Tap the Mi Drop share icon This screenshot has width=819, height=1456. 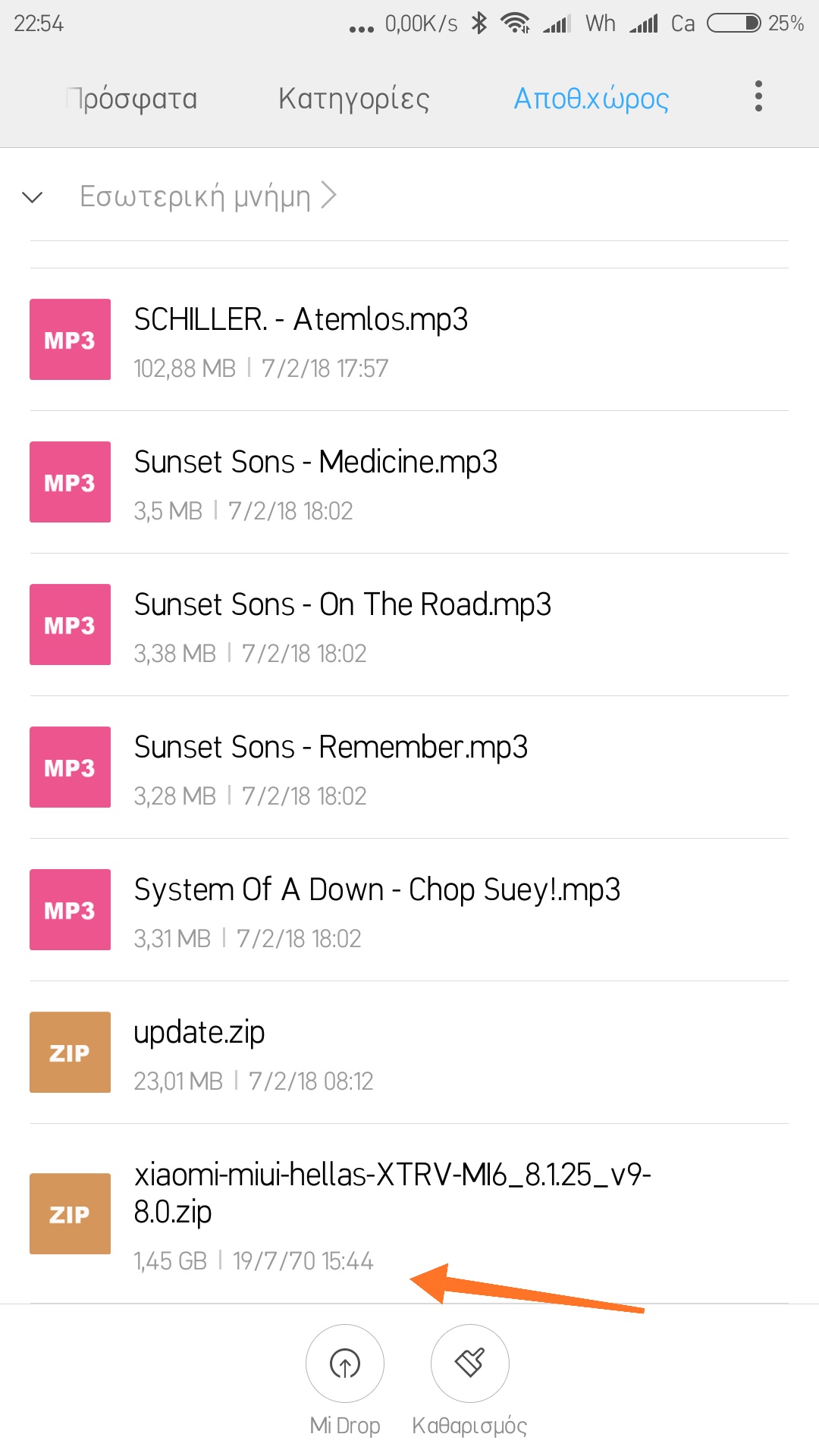click(345, 1363)
